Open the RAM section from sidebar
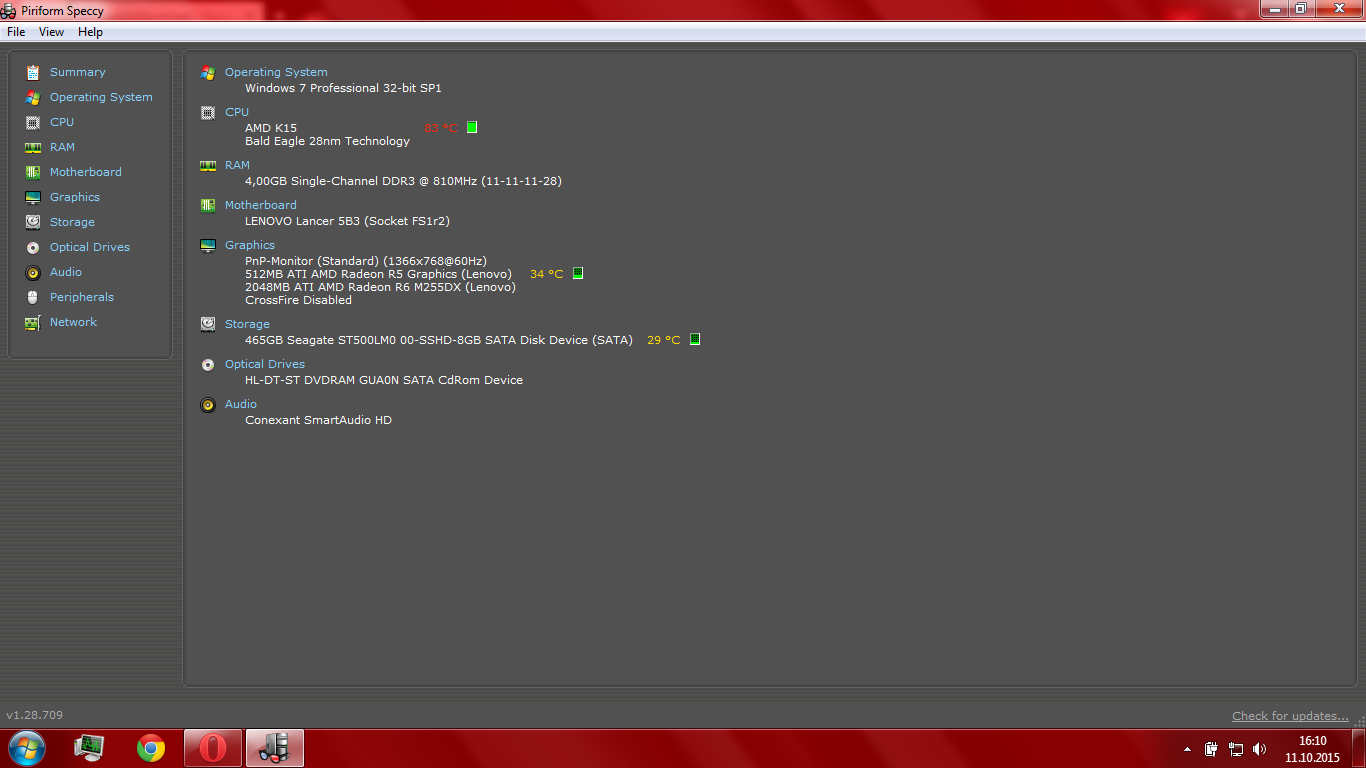The image size is (1366, 768). coord(62,147)
